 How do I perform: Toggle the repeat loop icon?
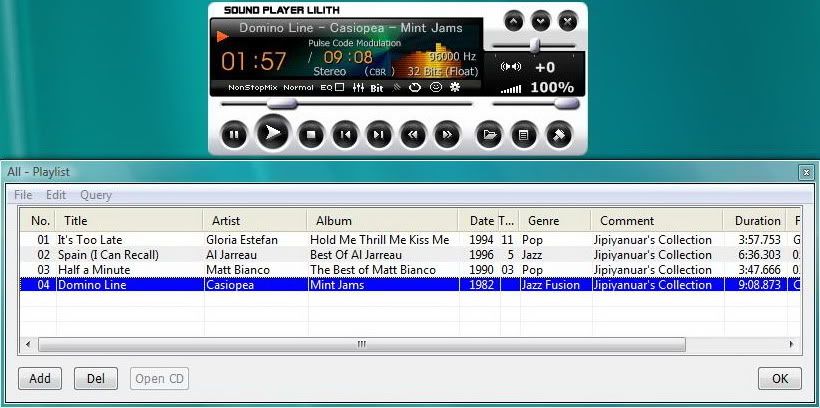(415, 88)
